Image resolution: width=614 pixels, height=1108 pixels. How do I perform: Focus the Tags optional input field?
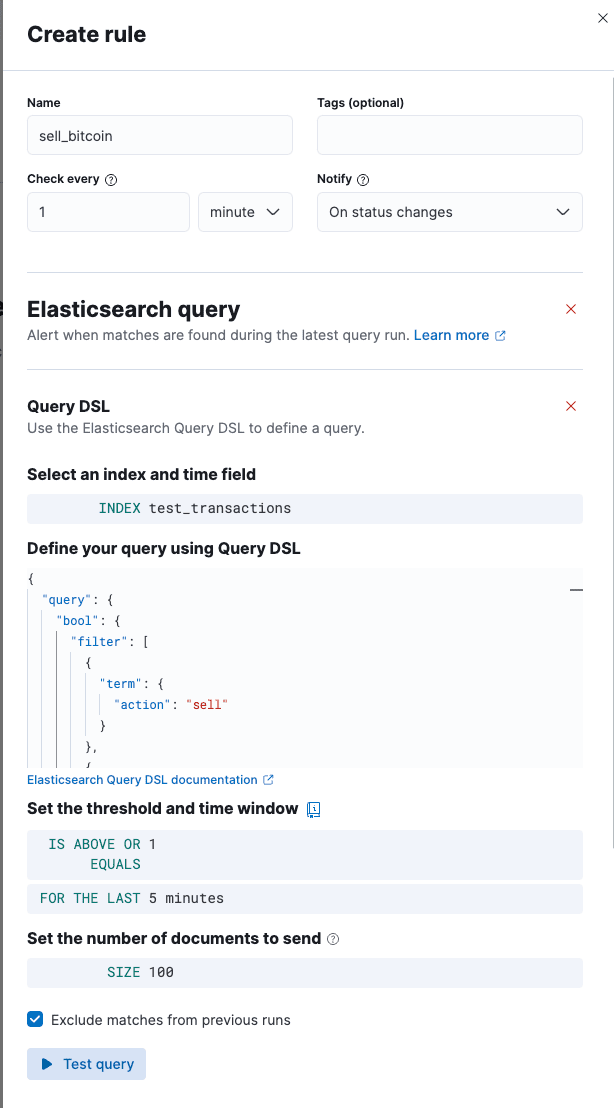[x=449, y=134]
